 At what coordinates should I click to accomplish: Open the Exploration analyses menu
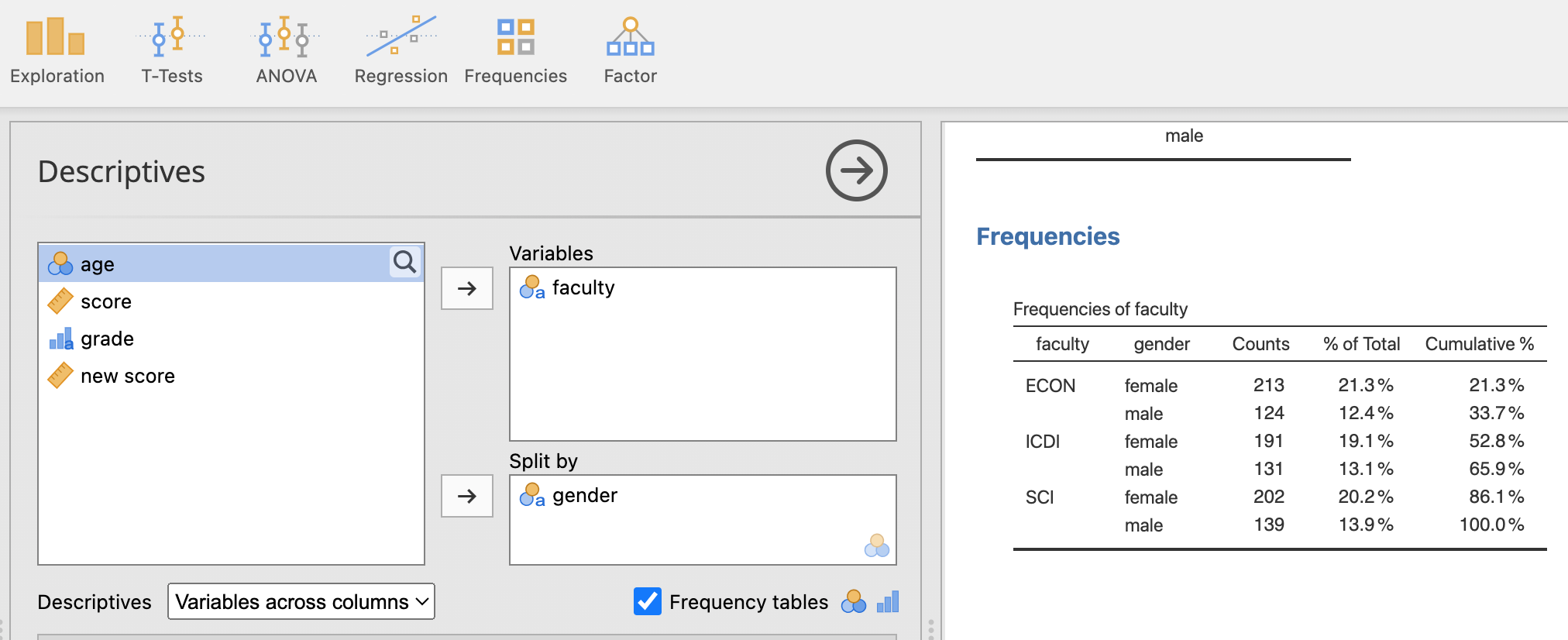[x=57, y=51]
